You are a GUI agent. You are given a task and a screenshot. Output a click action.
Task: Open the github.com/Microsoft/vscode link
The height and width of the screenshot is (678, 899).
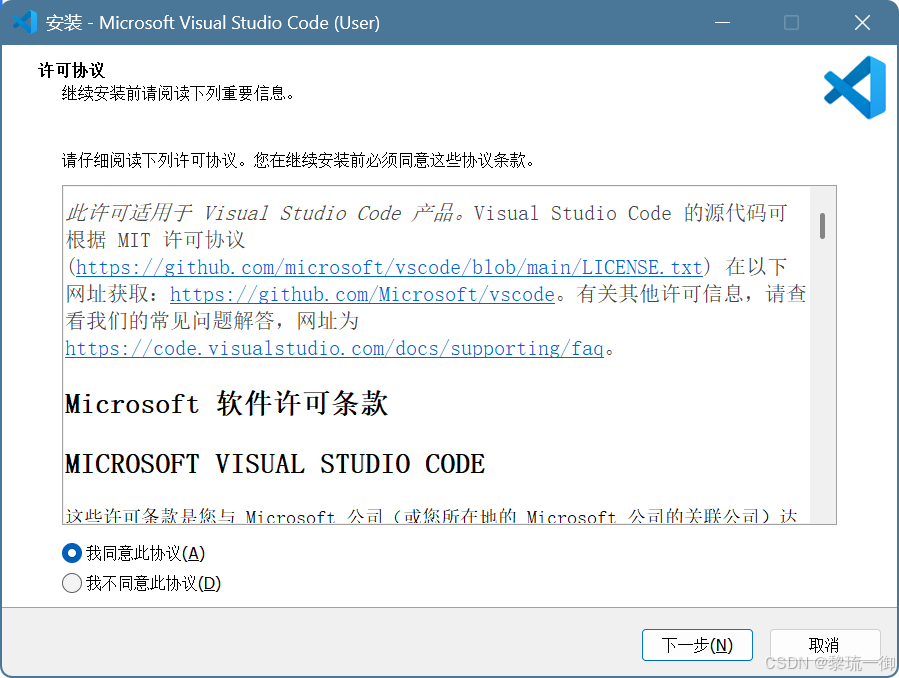coord(362,295)
